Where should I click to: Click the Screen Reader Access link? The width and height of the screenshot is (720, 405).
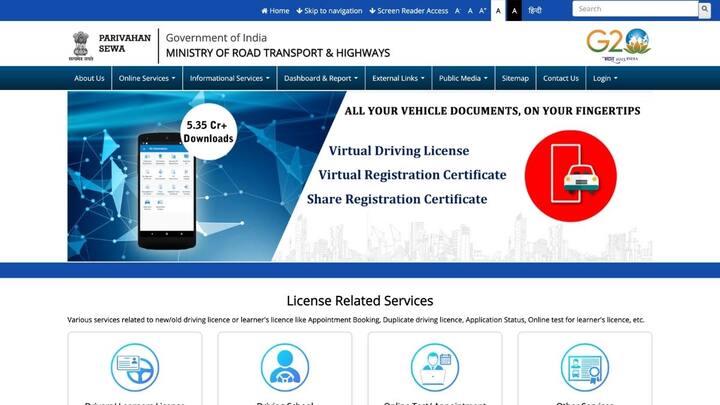409,10
